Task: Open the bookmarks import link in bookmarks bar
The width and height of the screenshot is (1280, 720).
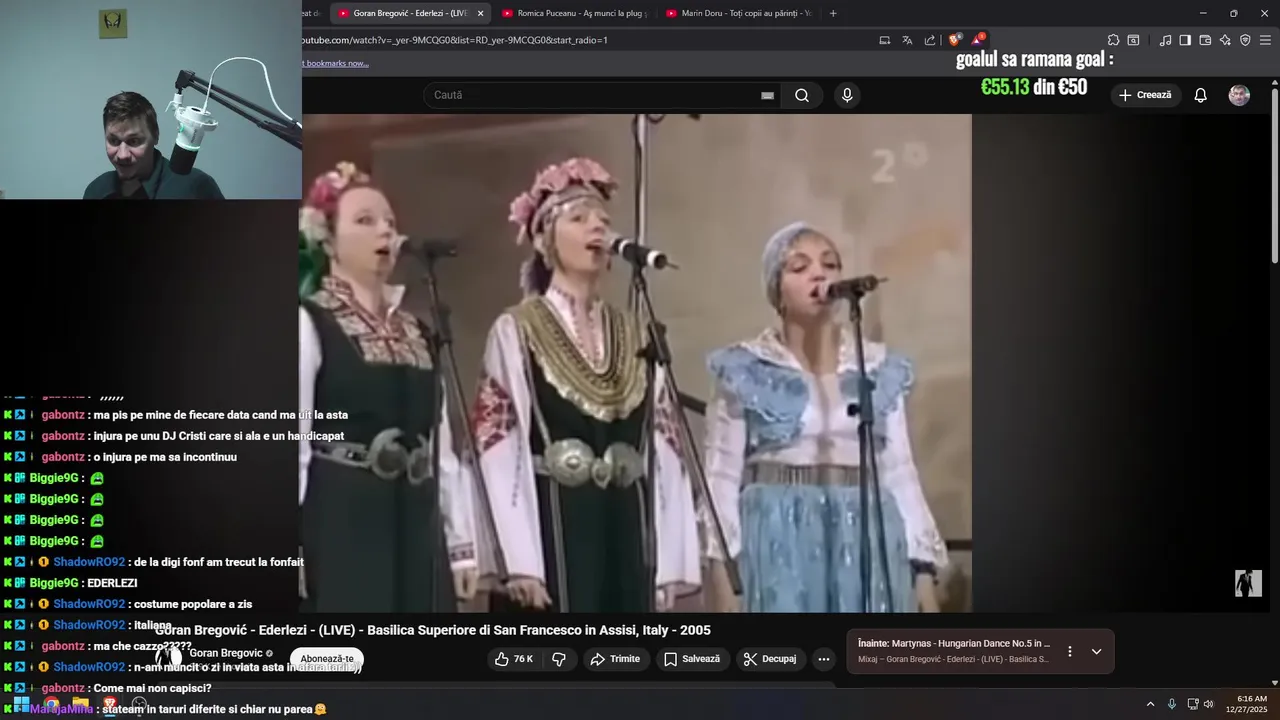Action: coord(336,63)
